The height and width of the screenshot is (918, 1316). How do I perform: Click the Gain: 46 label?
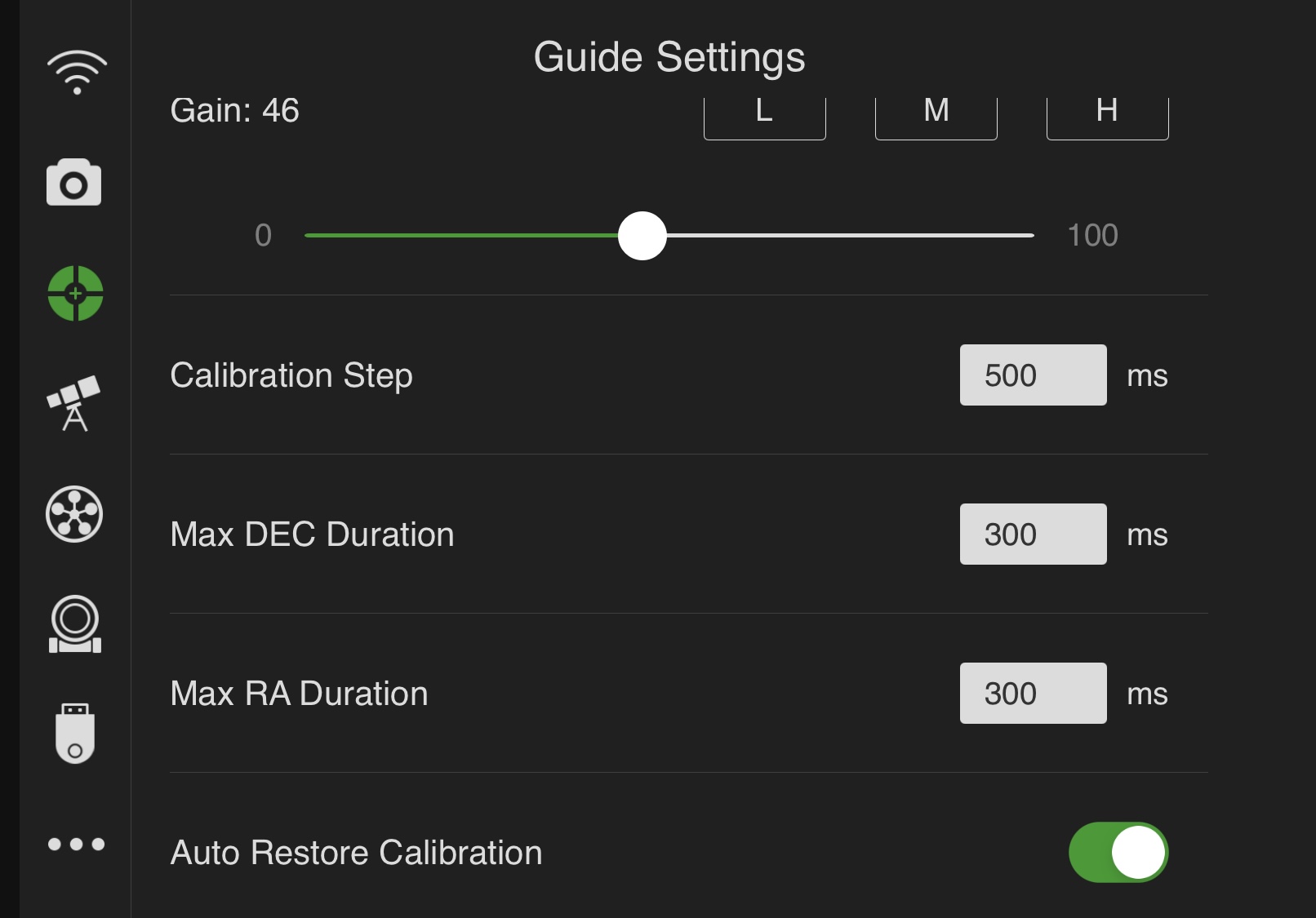235,111
